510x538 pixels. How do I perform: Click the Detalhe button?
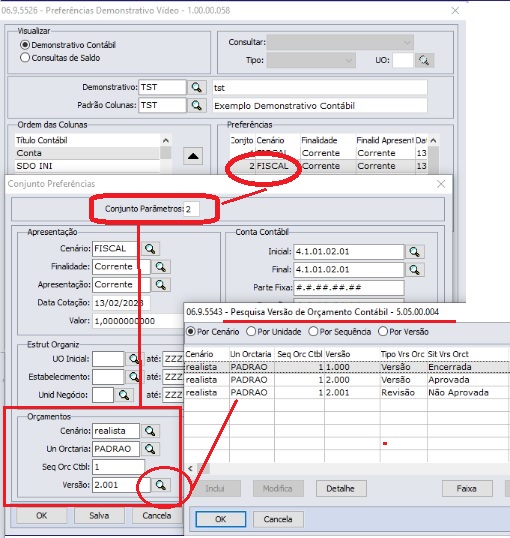(x=341, y=489)
